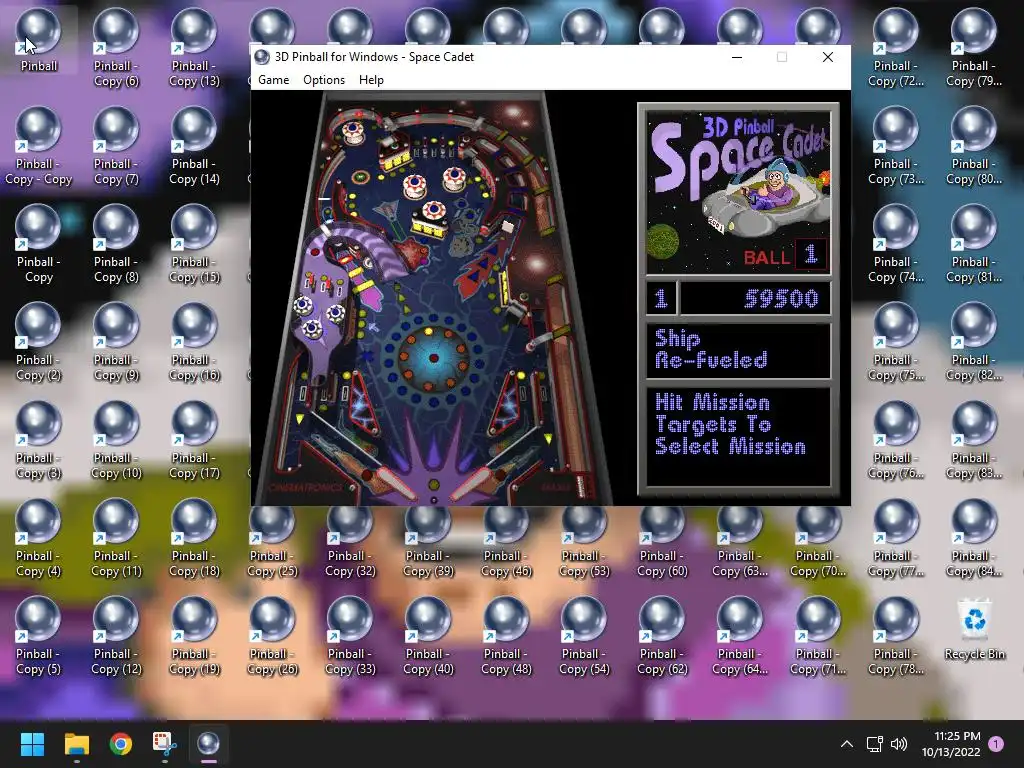The width and height of the screenshot is (1024, 768).
Task: Select Pinball - Copy (74... shortcut
Action: point(896,244)
